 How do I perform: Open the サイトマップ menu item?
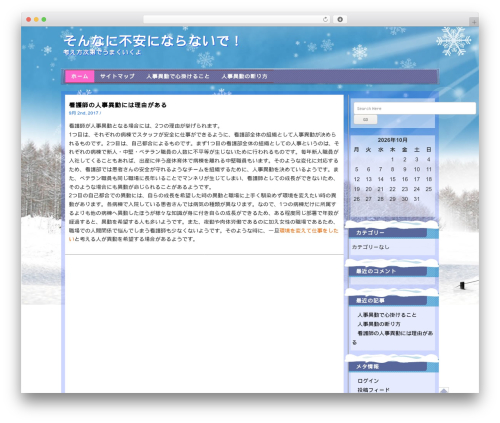tap(117, 76)
